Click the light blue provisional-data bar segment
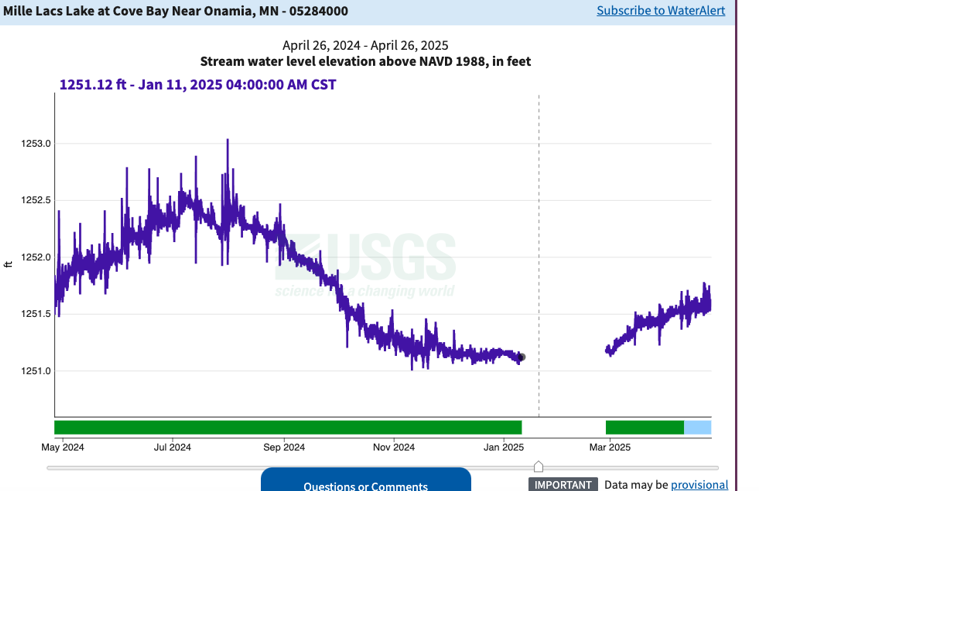 click(x=698, y=427)
